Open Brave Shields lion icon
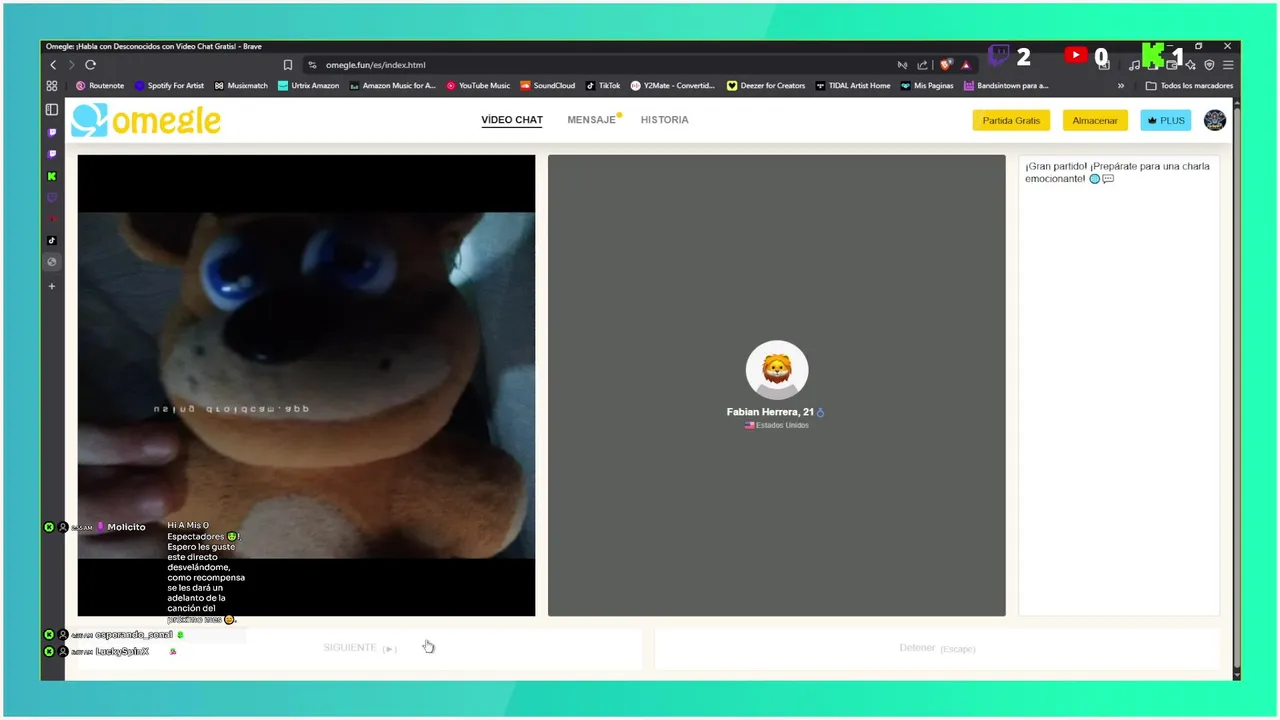The width and height of the screenshot is (1280, 720). pos(946,65)
